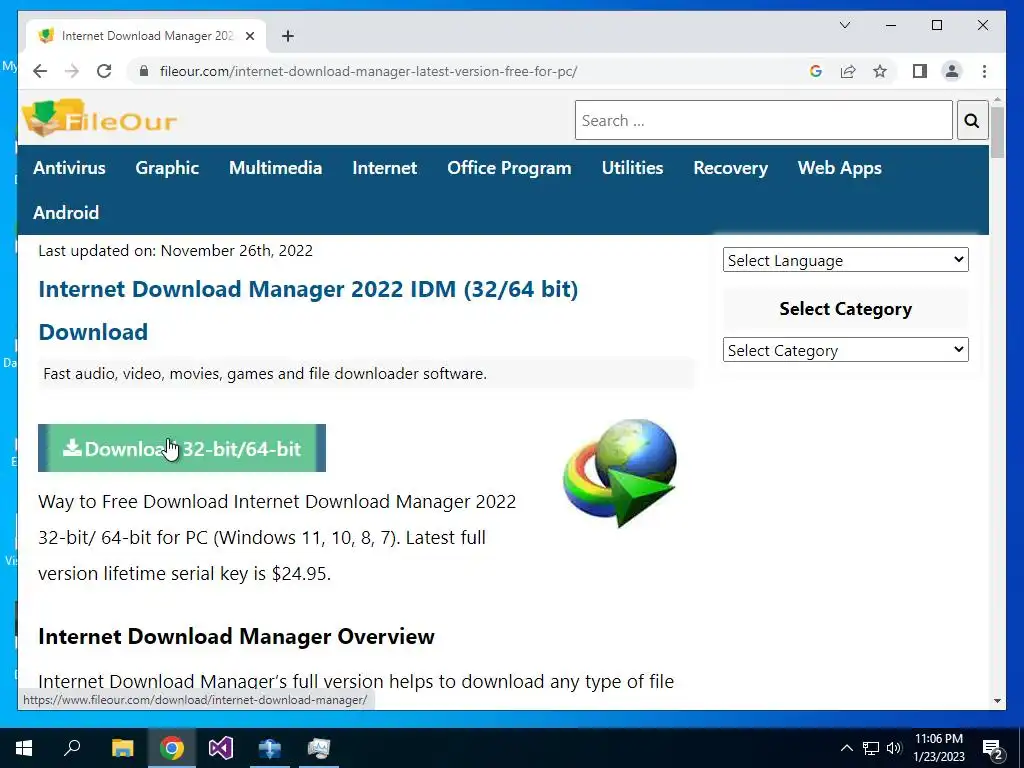This screenshot has width=1024, height=768.
Task: Click the 'Last updated on: November 26th, 2022' text
Action: 175,251
